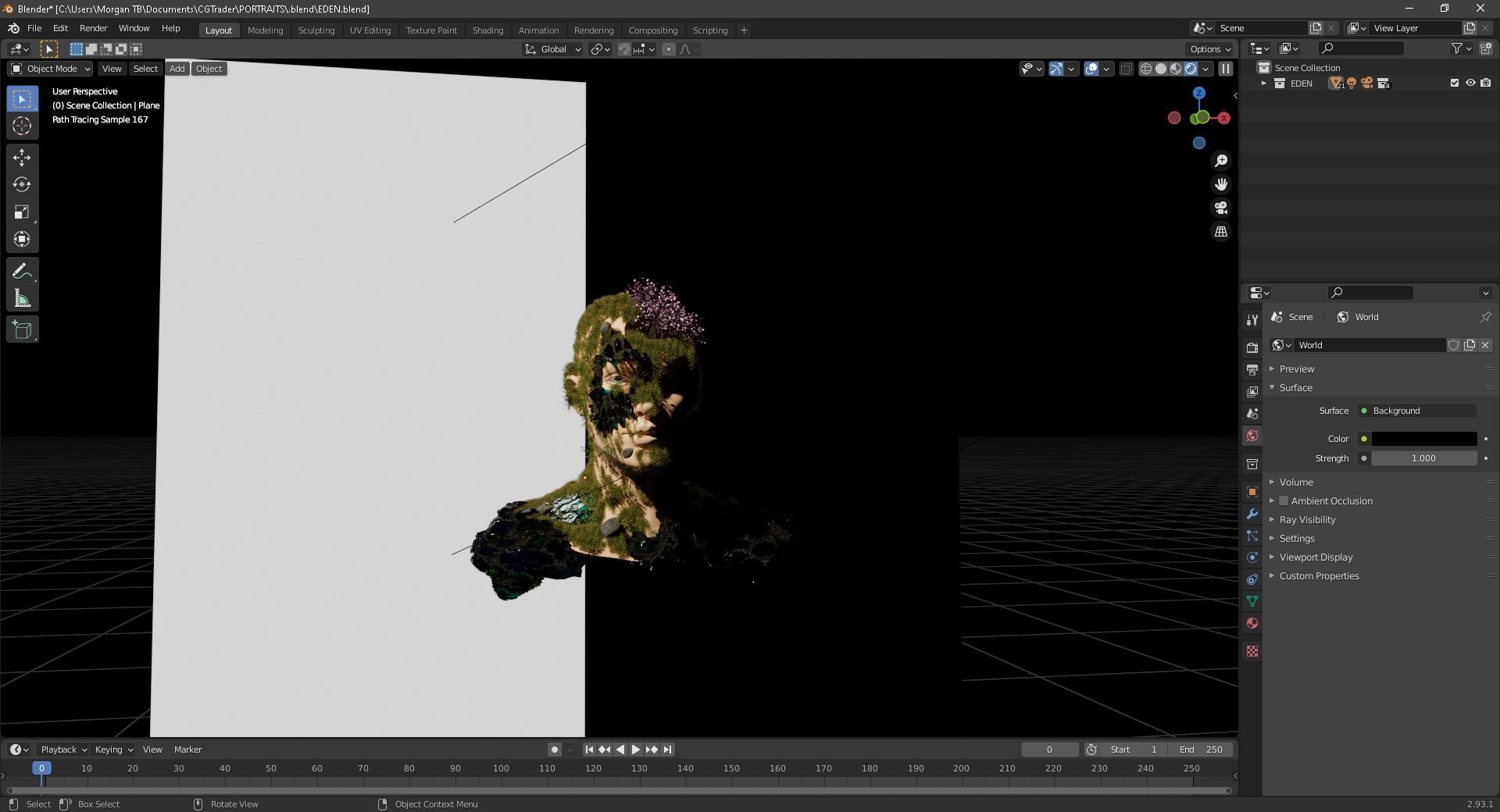The height and width of the screenshot is (812, 1500).
Task: Click the world Color swatch
Action: (1423, 439)
